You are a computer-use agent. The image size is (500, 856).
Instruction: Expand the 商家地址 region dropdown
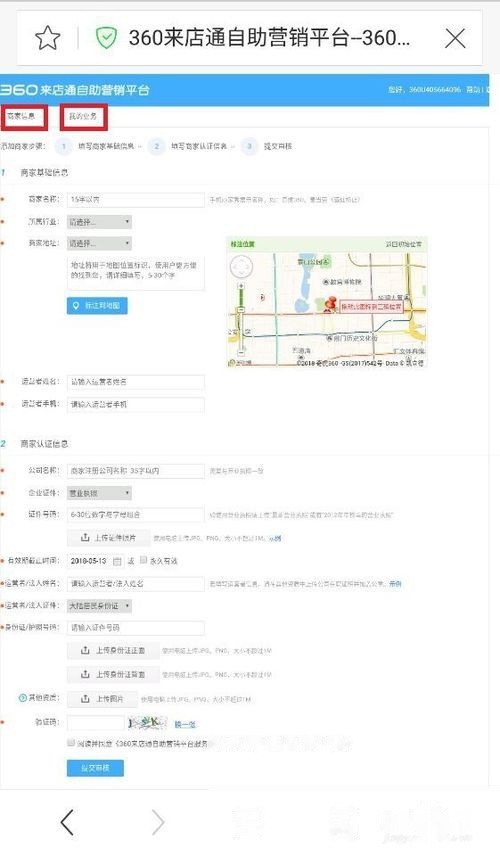point(99,243)
